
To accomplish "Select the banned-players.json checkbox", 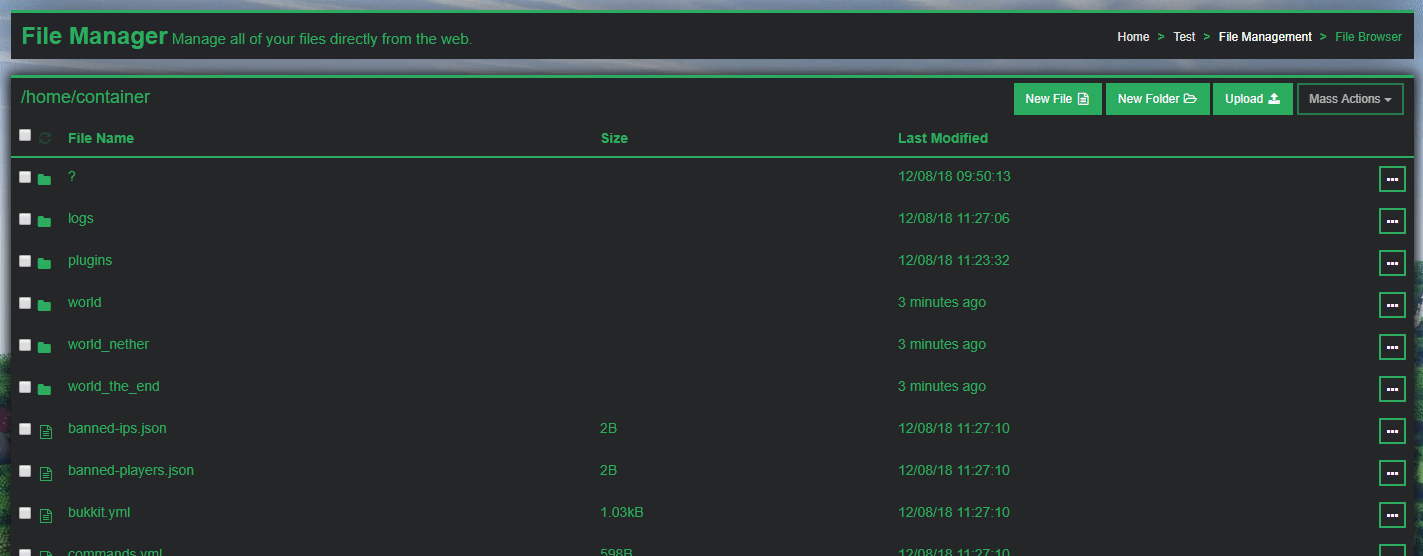I will coord(25,471).
